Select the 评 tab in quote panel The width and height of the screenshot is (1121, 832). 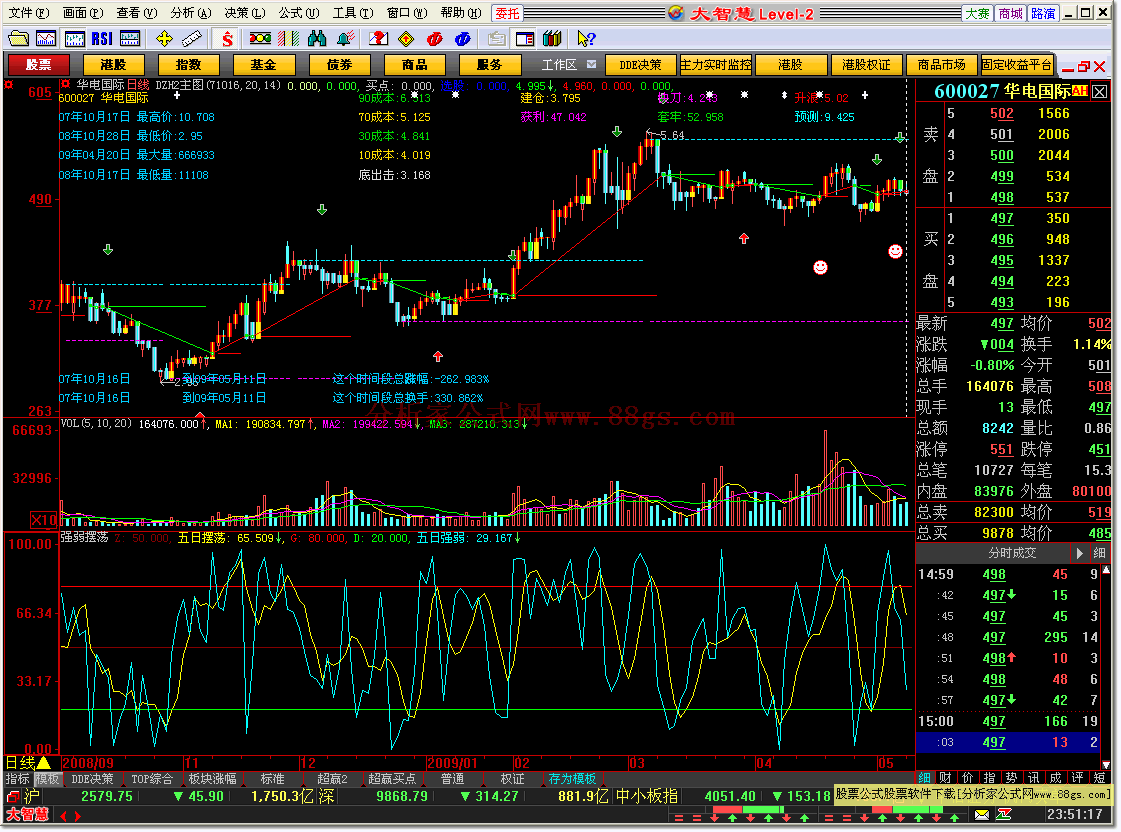tap(1077, 778)
